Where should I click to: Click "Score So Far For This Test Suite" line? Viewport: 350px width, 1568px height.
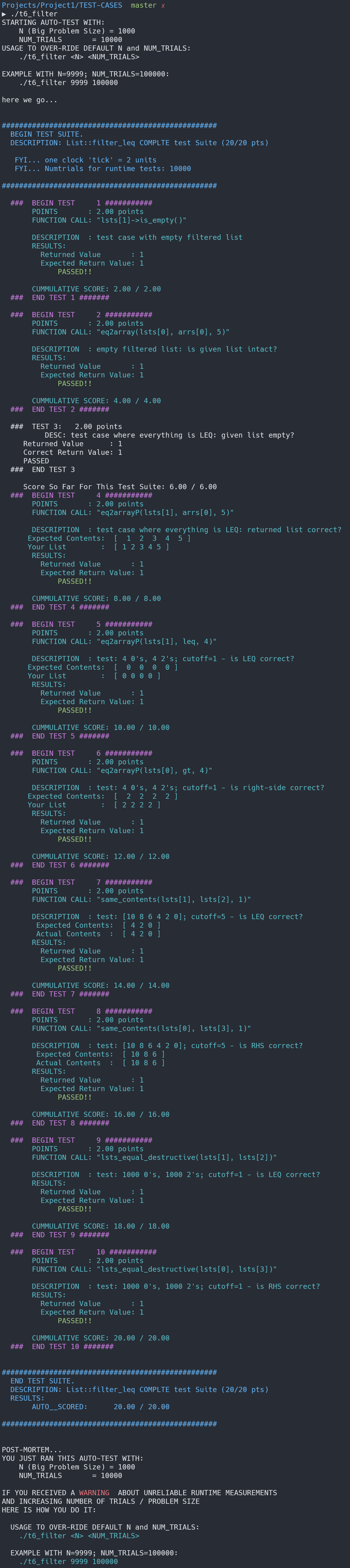(119, 487)
